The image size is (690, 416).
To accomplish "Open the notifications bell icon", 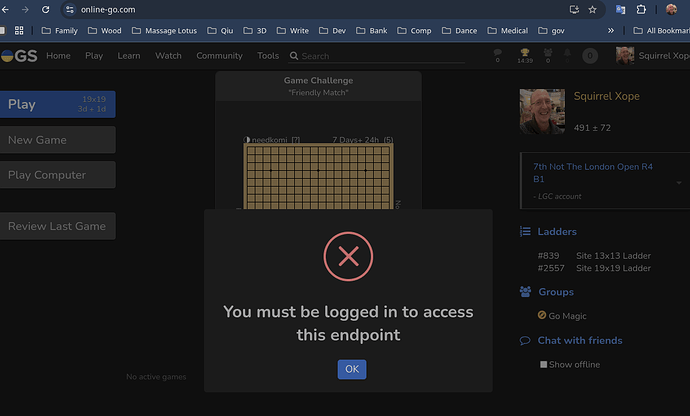I will click(567, 55).
